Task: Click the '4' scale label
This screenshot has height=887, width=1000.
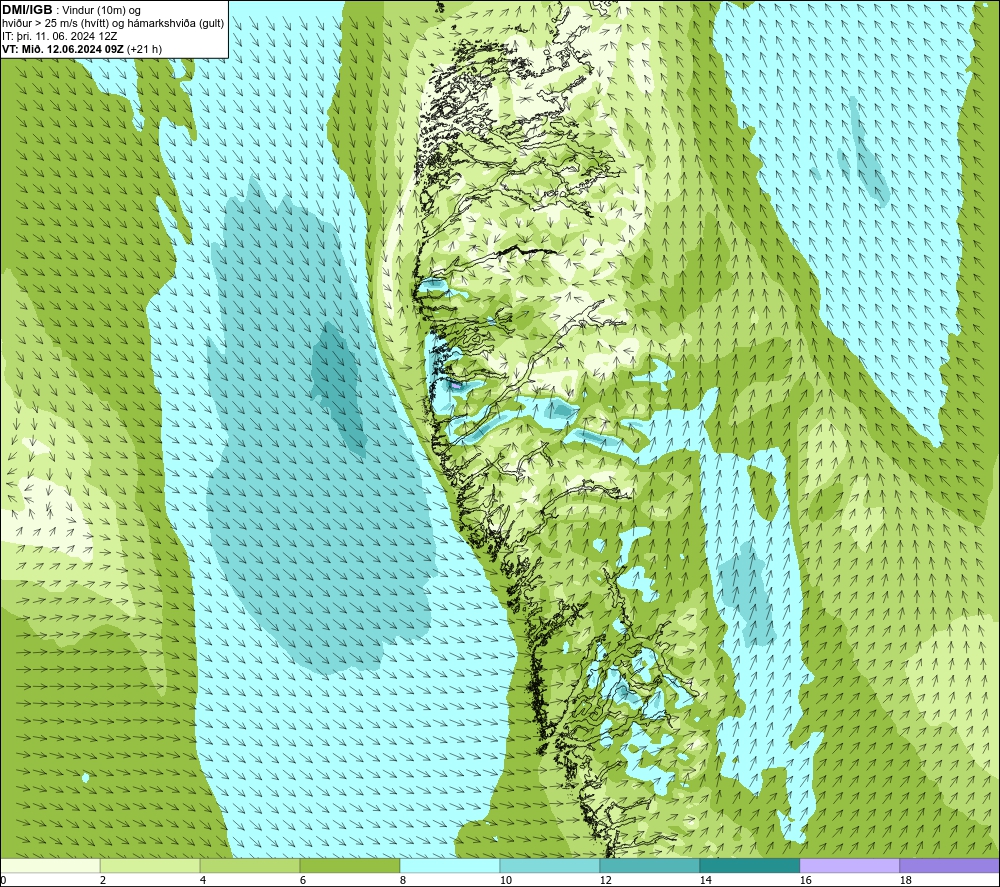Action: (x=203, y=881)
